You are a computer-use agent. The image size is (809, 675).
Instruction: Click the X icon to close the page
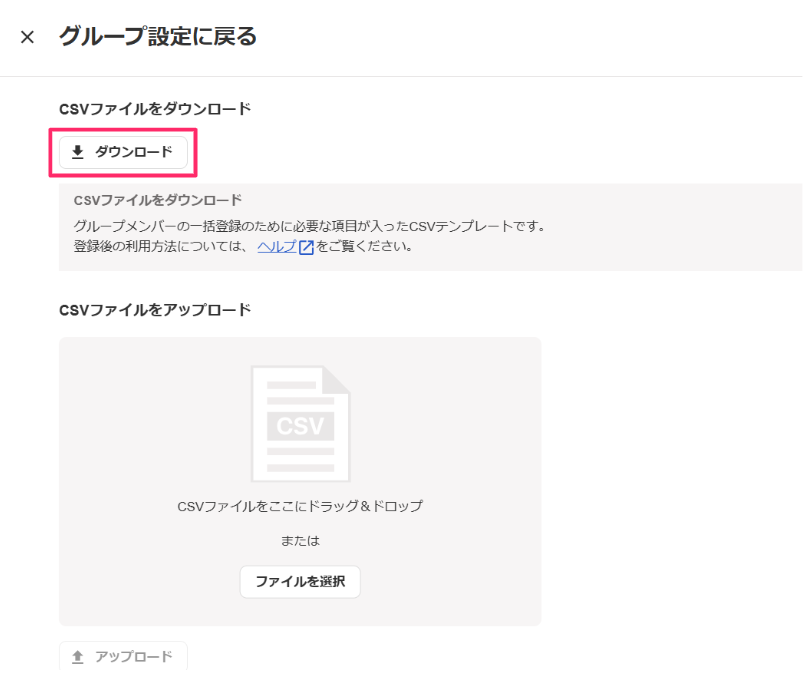pyautogui.click(x=27, y=37)
